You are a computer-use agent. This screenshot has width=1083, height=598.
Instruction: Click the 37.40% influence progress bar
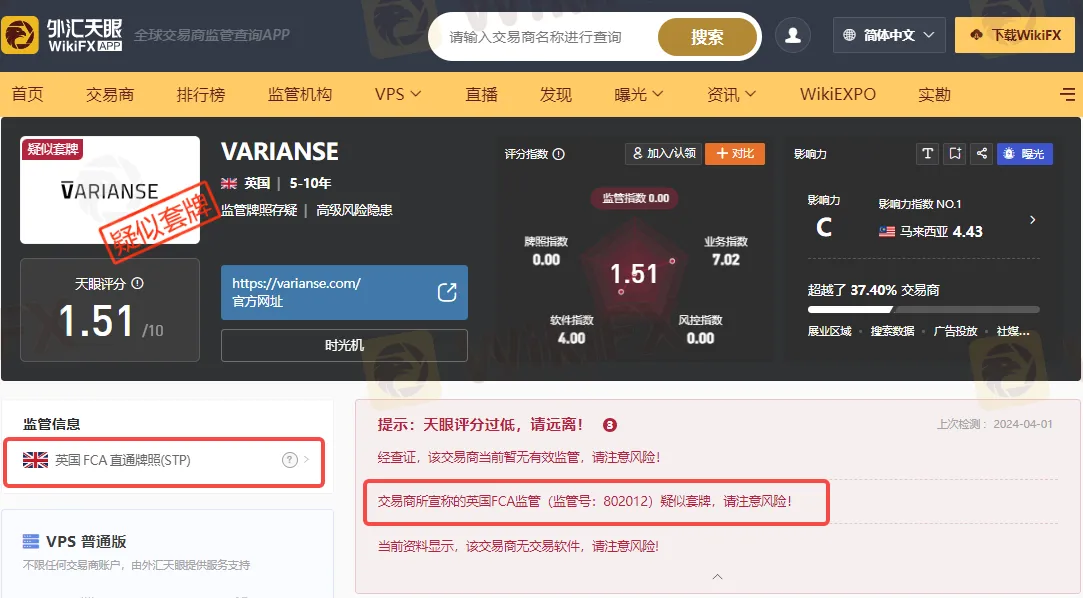[x=923, y=309]
